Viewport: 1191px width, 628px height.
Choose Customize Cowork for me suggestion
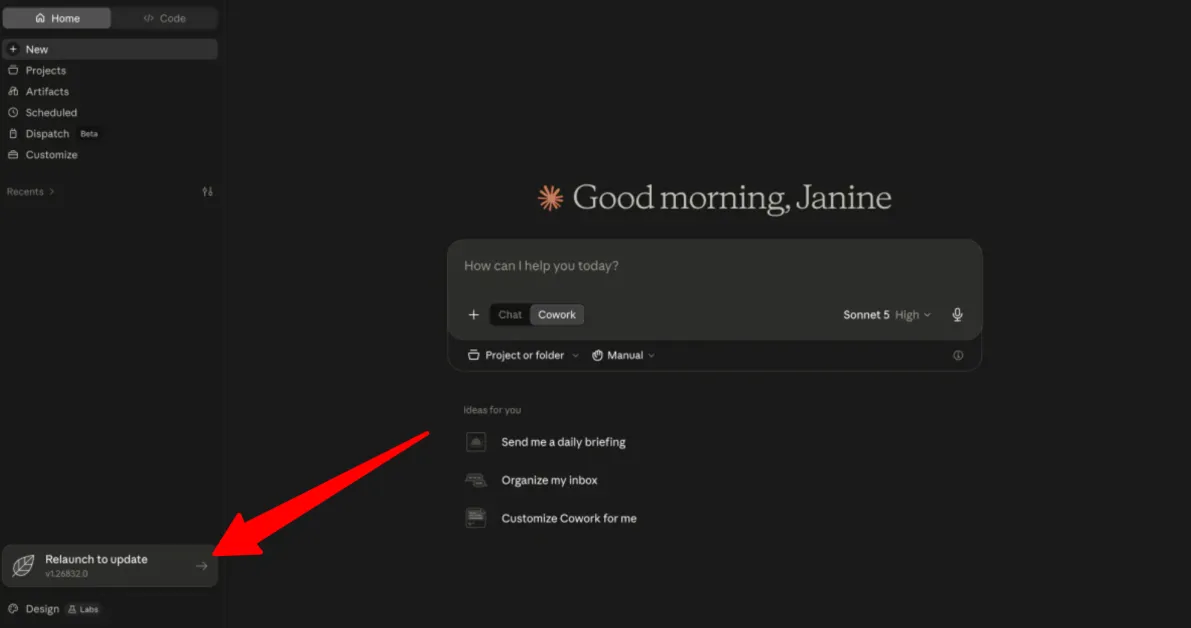point(569,519)
